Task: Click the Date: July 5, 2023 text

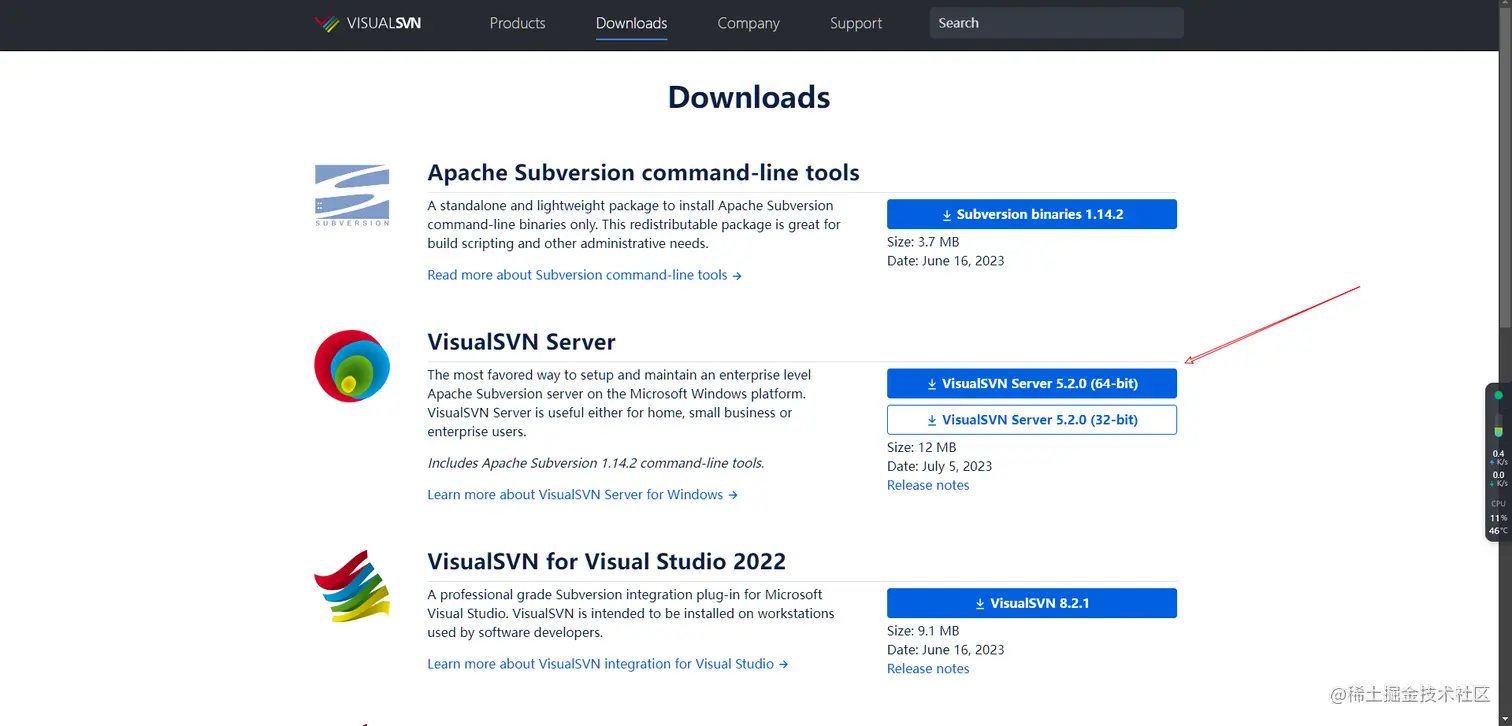Action: point(939,466)
